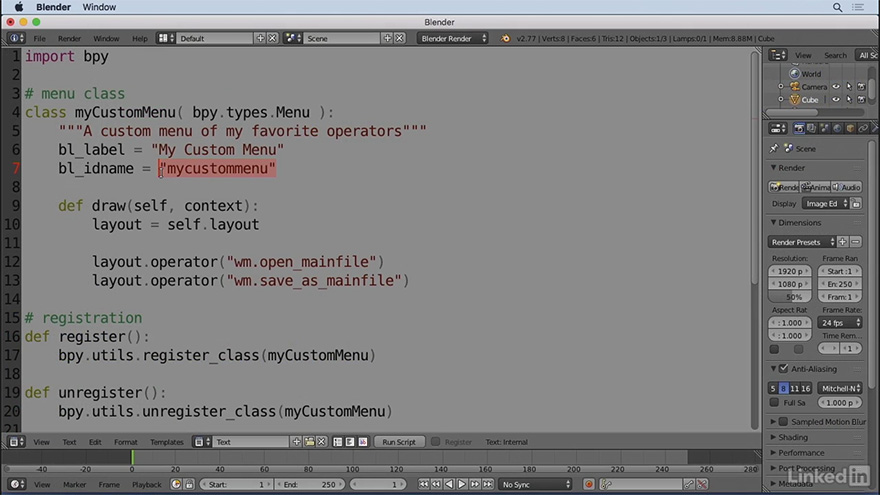
Task: Open the properties editor type selector
Action: (x=778, y=129)
